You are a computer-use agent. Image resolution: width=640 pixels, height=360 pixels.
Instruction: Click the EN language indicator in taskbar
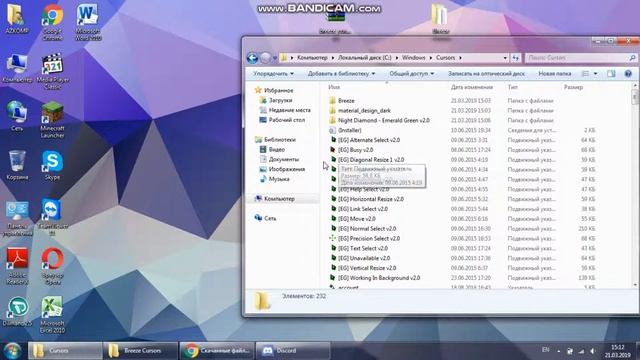point(545,350)
